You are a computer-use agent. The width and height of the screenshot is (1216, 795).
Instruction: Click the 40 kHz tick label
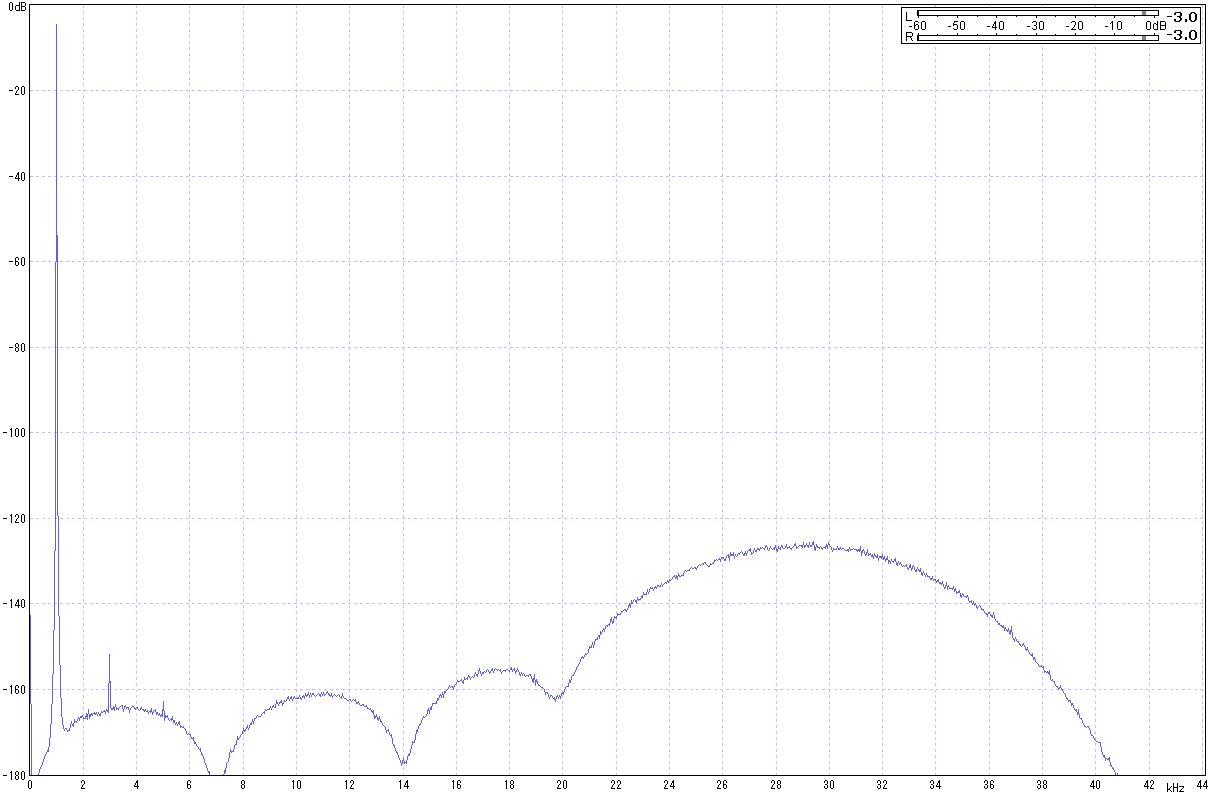[x=1095, y=786]
